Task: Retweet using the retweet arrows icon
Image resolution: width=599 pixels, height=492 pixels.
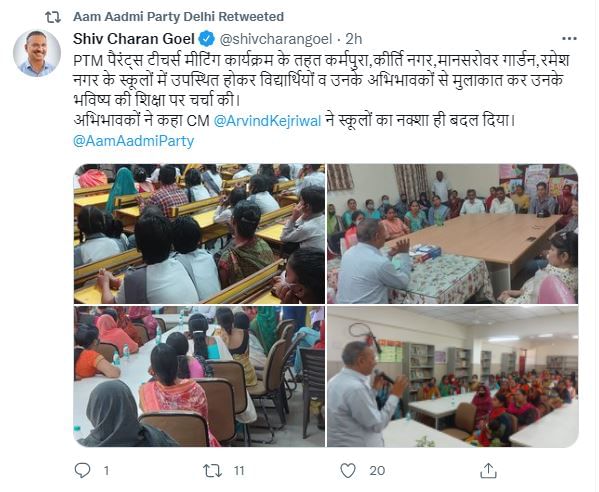Action: click(x=212, y=470)
